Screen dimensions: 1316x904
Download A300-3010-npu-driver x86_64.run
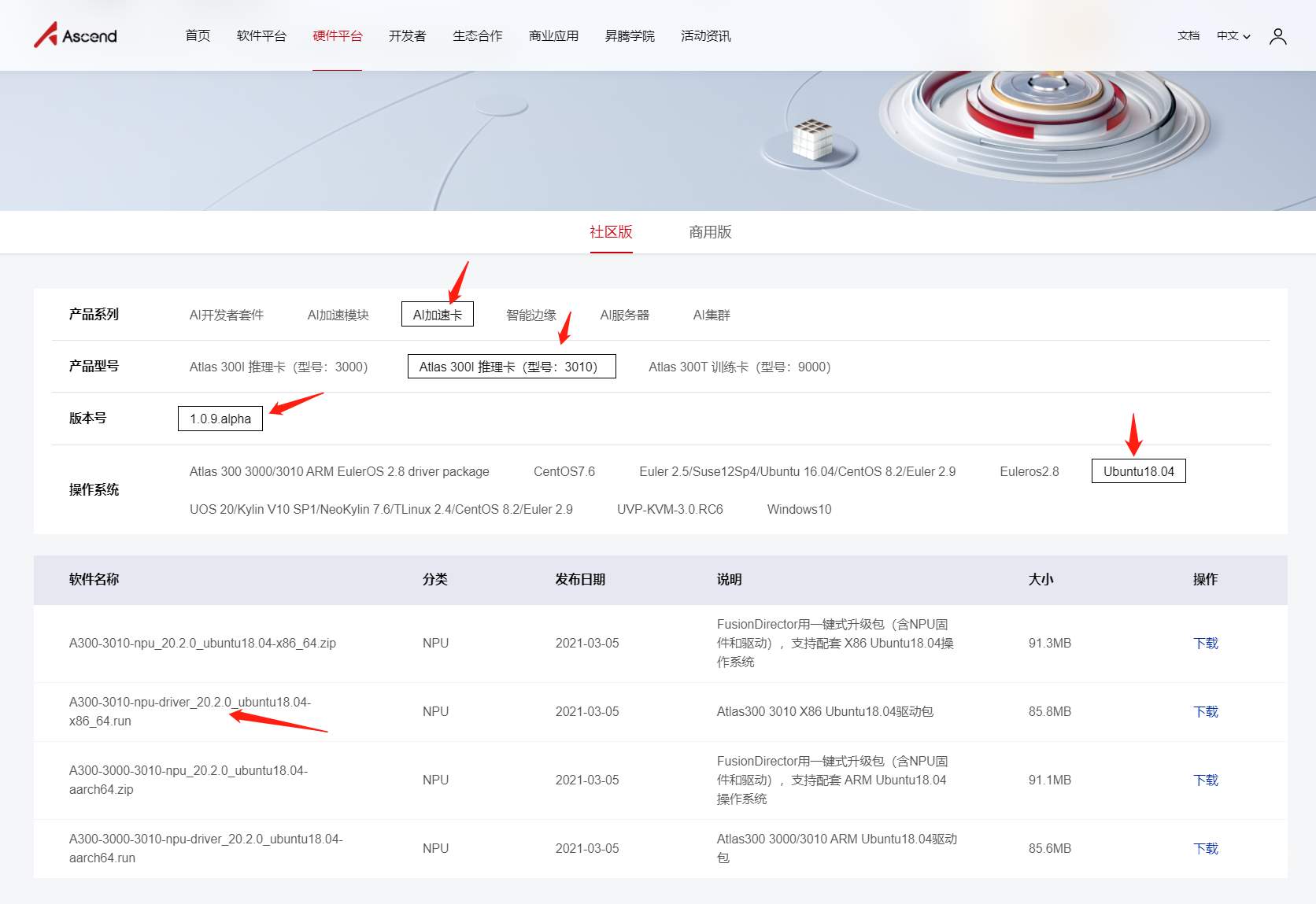(1206, 711)
